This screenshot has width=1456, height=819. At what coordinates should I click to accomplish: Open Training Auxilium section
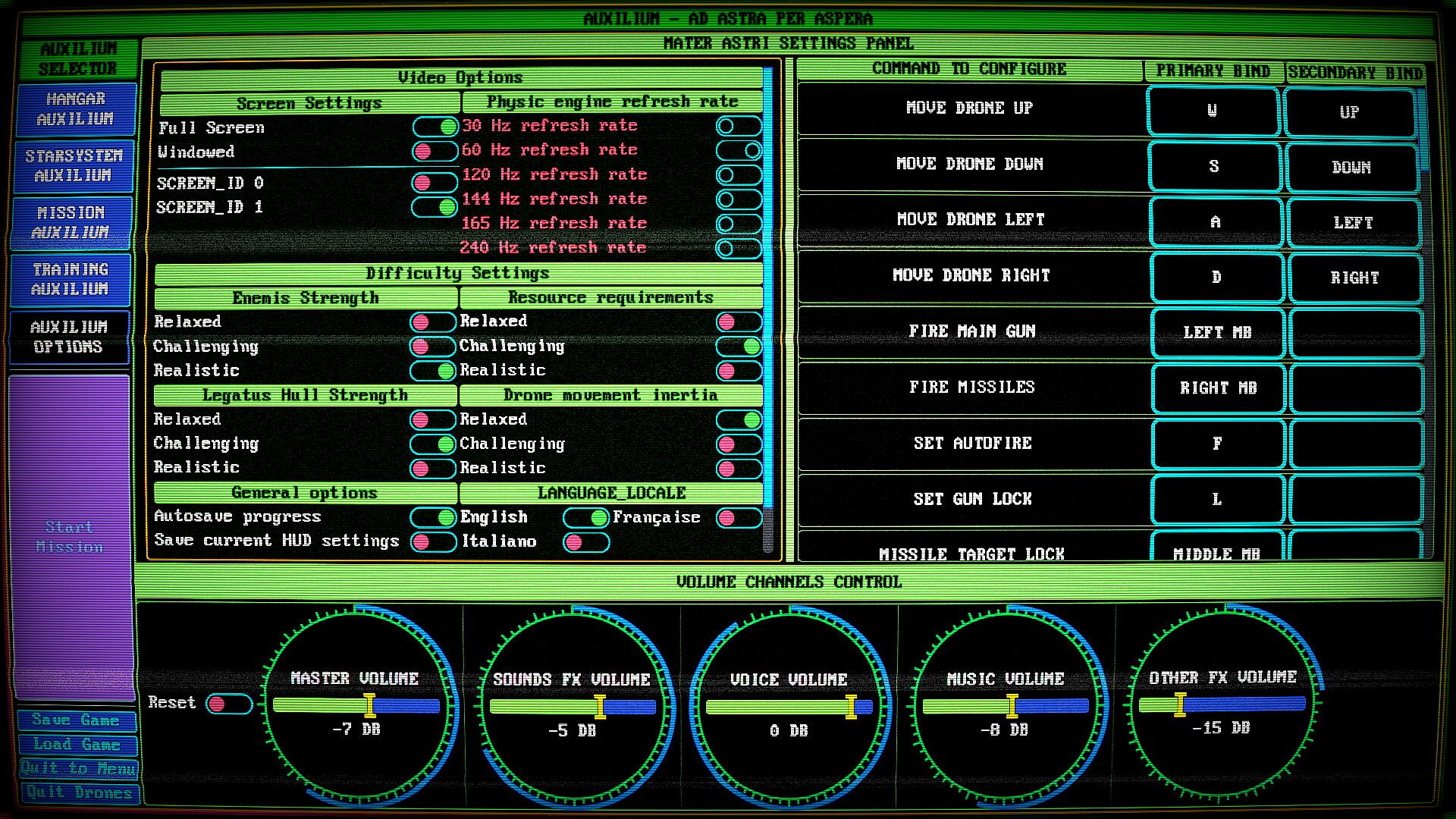point(70,279)
